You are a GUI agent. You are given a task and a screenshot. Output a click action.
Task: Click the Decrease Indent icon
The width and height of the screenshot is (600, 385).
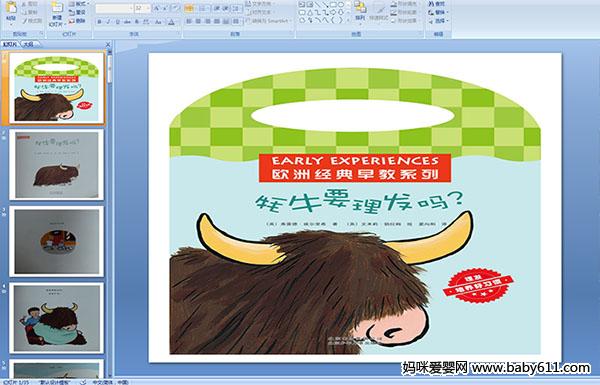[x=217, y=8]
